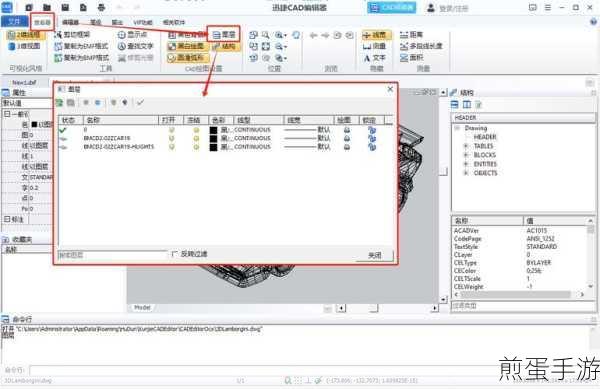Toggle the 反转过滤 checkbox
This screenshot has height=389, width=600.
click(x=174, y=254)
